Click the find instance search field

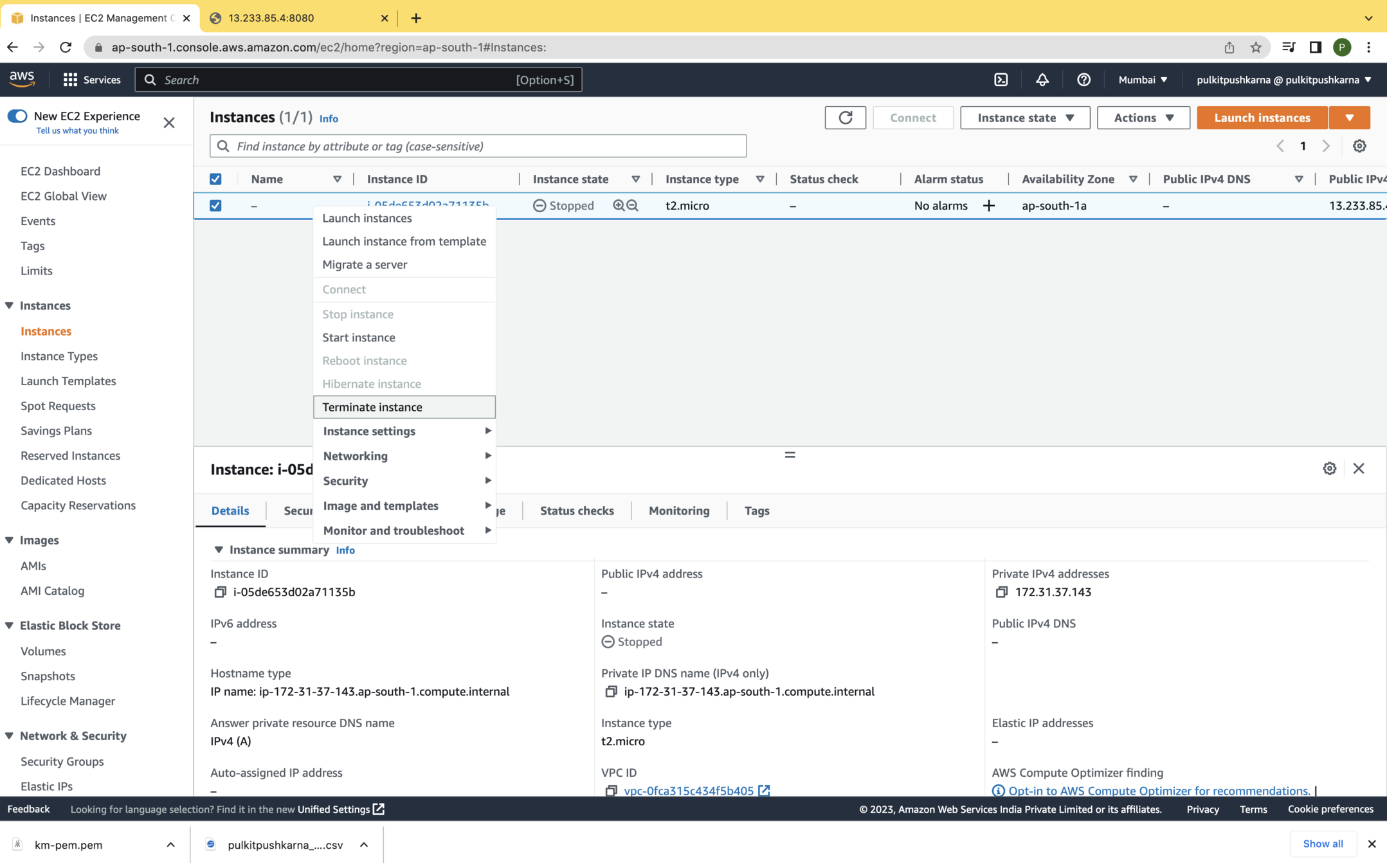tap(489, 147)
